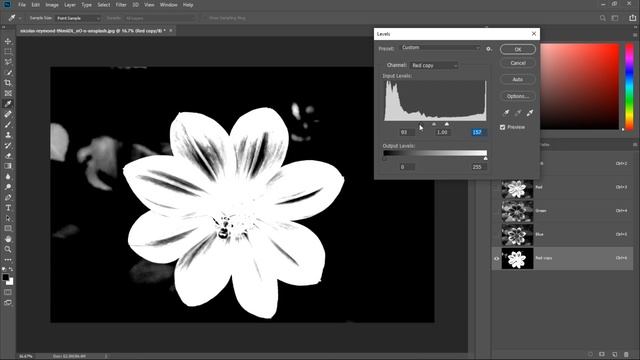The height and width of the screenshot is (360, 640).
Task: Select the Zoom tool
Action: [8, 249]
